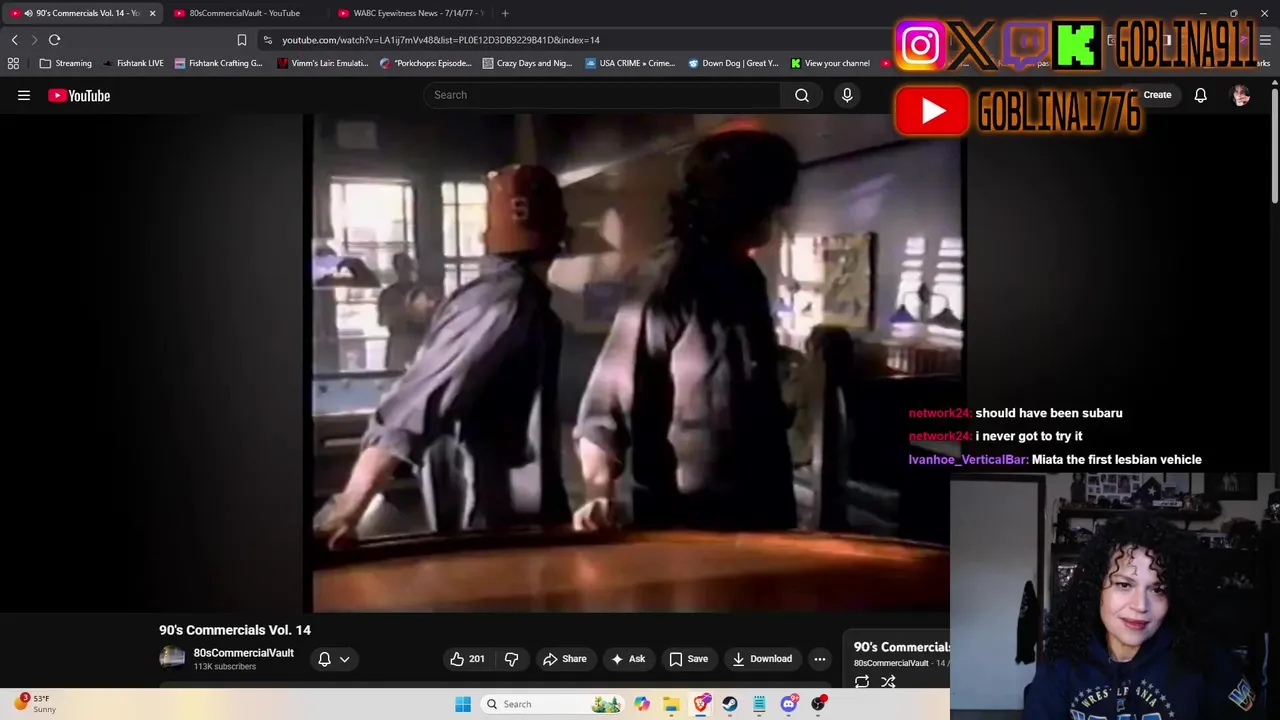Dislike the 90's Commercials video
The width and height of the screenshot is (1280, 720).
[x=511, y=659]
